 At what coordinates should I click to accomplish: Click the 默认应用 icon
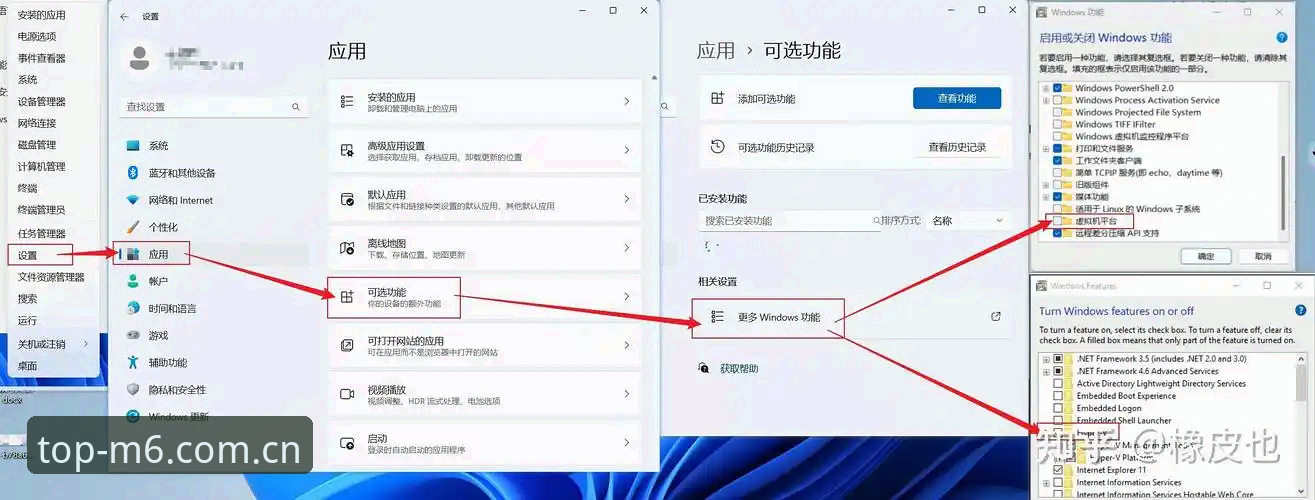click(347, 199)
